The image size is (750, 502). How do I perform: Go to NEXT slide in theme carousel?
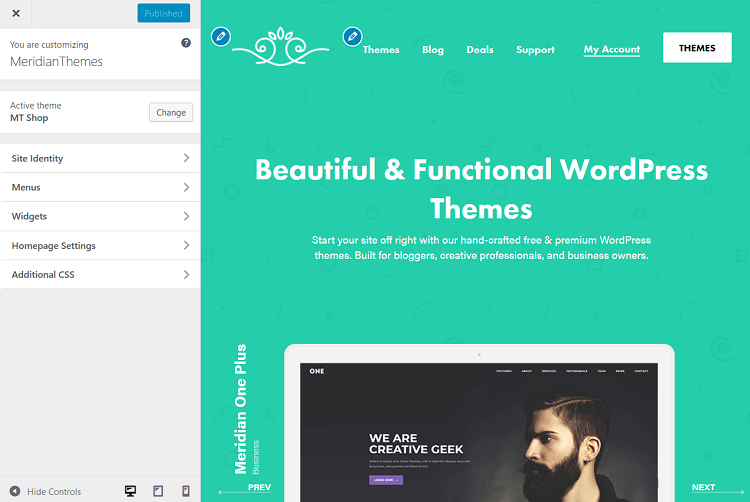(717, 488)
